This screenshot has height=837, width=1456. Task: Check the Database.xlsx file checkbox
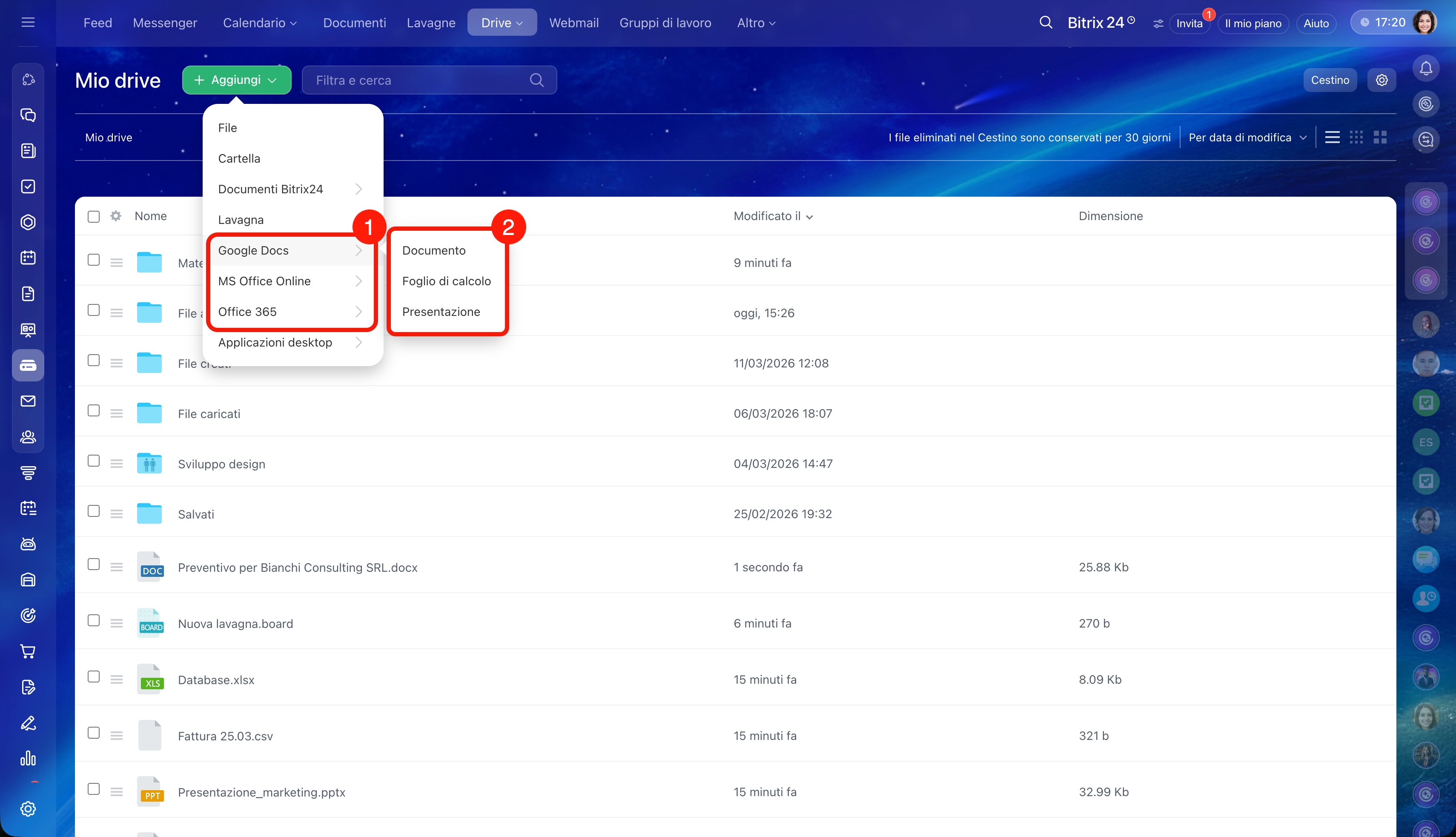click(94, 676)
